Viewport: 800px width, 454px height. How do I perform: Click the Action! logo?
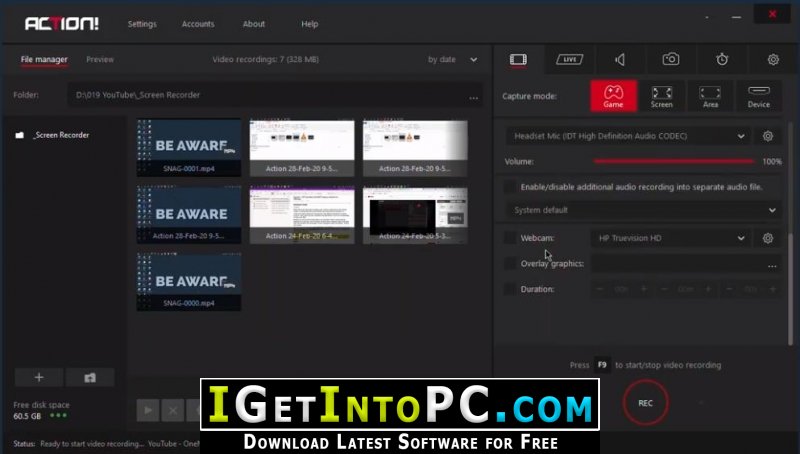point(62,23)
